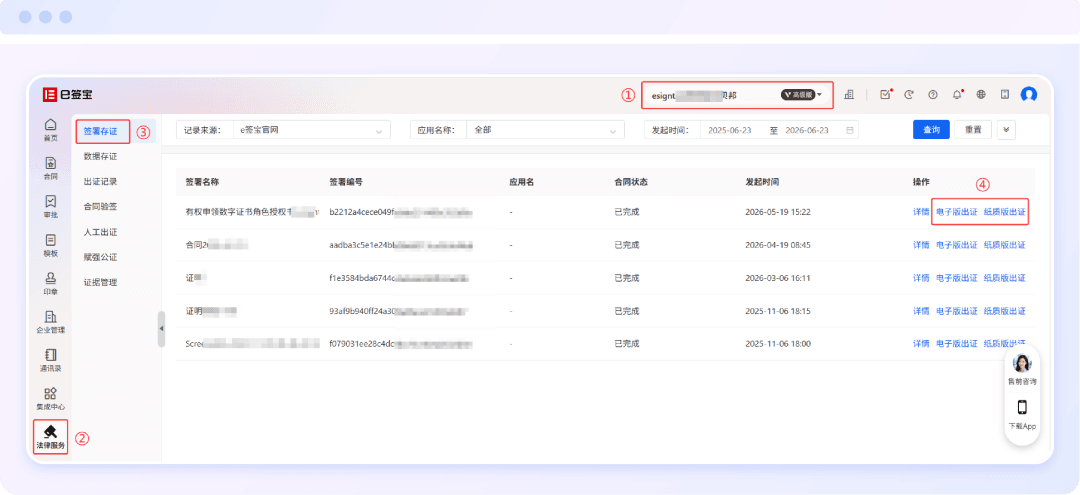Click 电子版出证 for the 2026-05-19 15:22 row
Screen dimensions: 1080x495
(956, 212)
